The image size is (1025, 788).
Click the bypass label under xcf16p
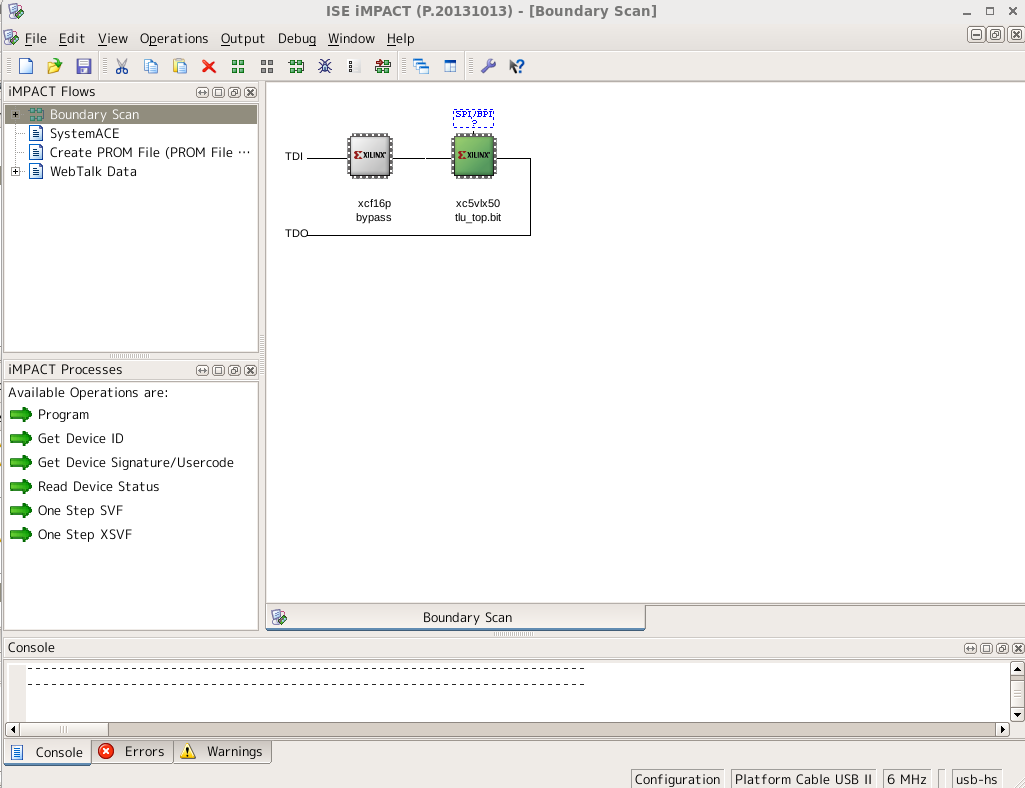(374, 217)
